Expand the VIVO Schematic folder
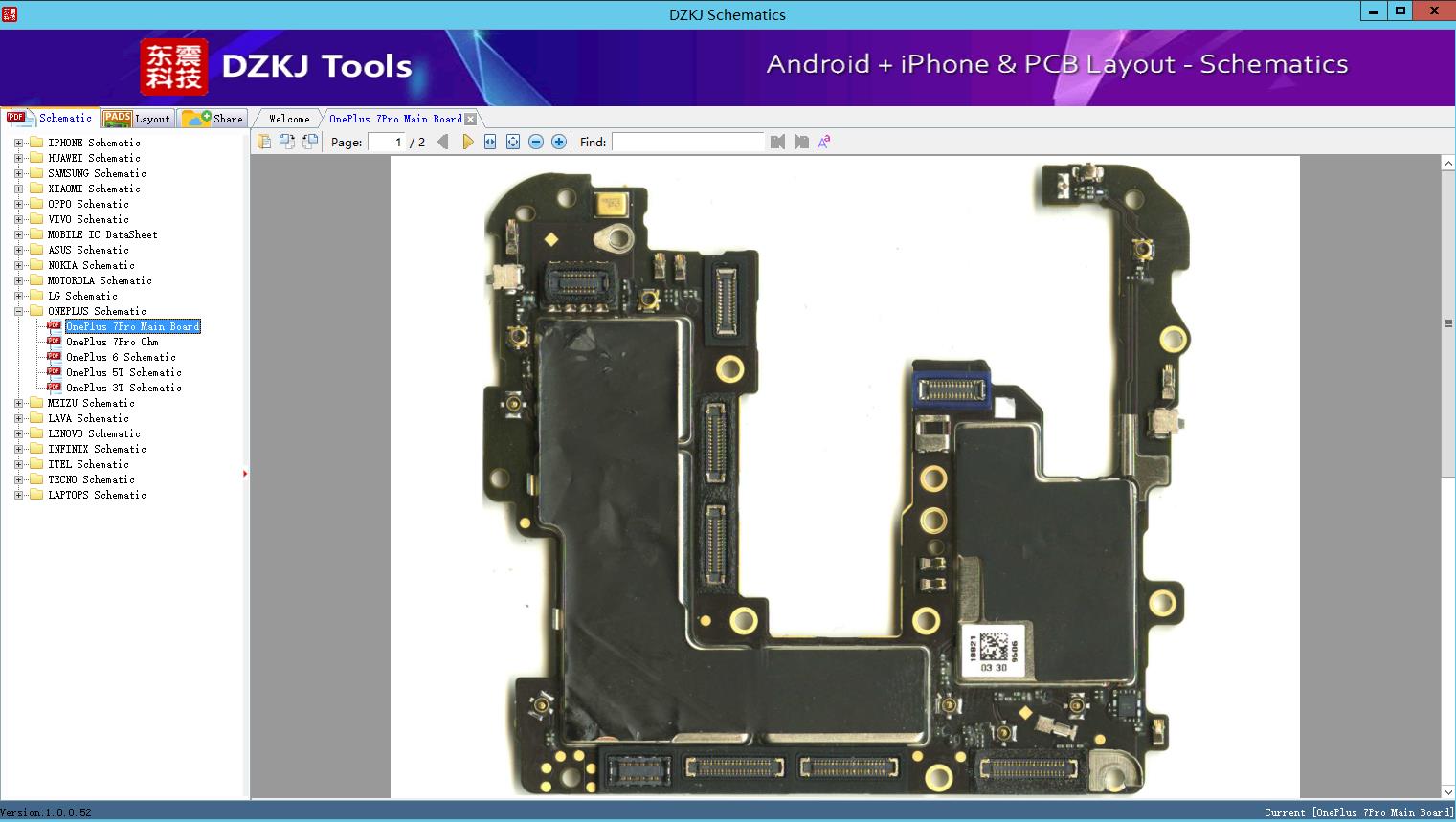The image size is (1456, 822). click(18, 219)
